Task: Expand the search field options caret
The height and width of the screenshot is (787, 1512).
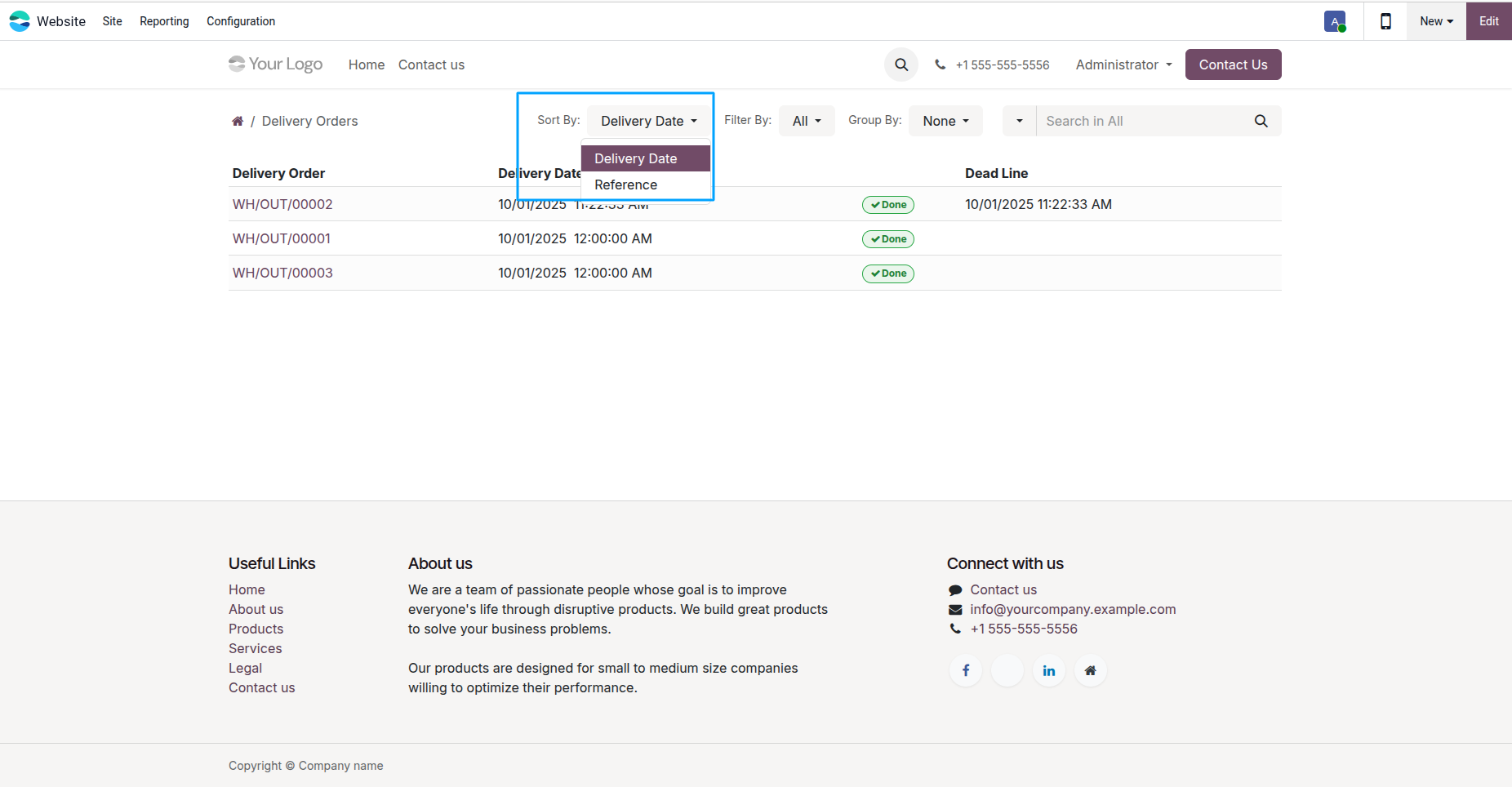Action: point(1020,121)
